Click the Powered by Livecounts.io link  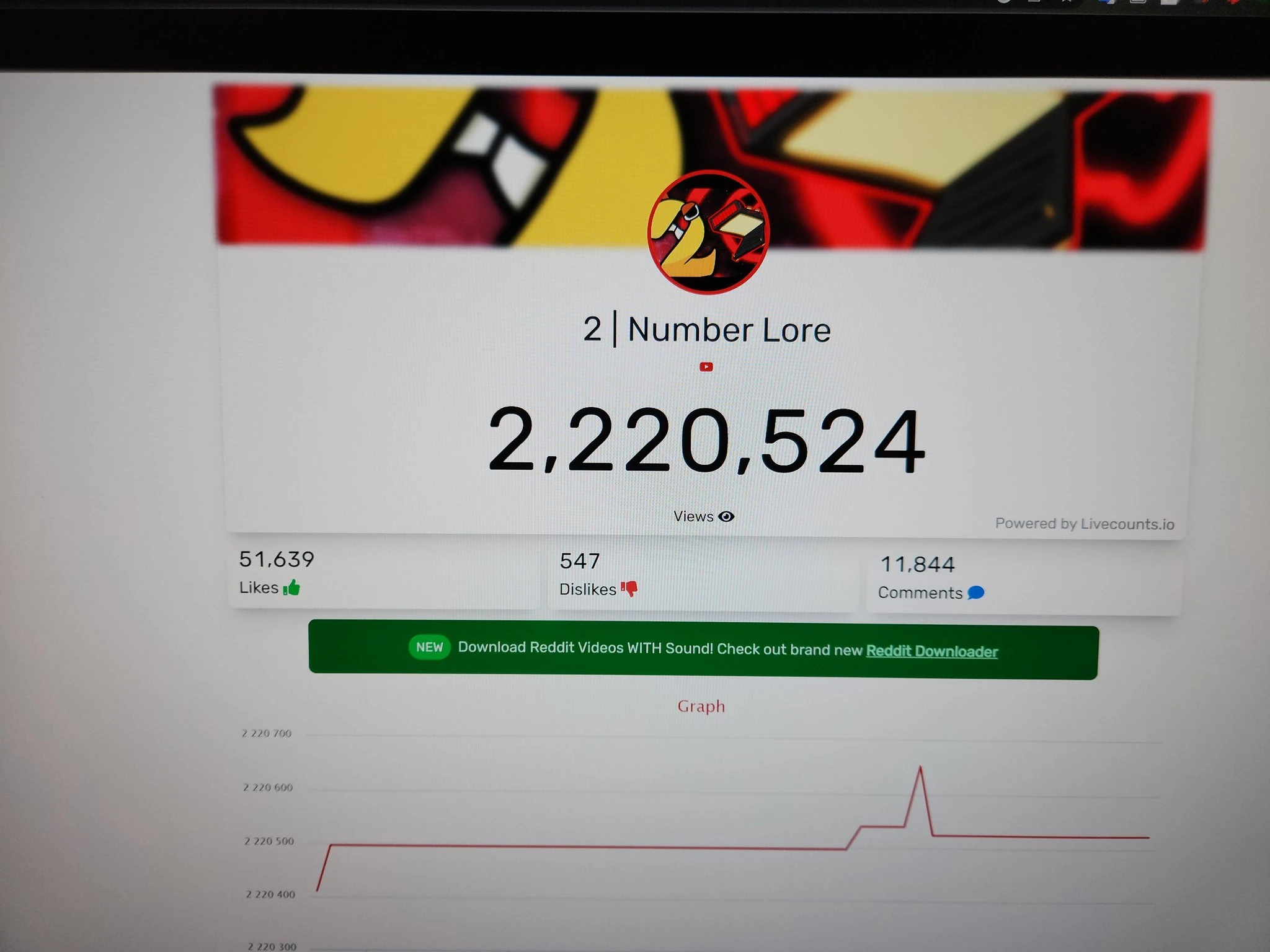coord(1085,524)
